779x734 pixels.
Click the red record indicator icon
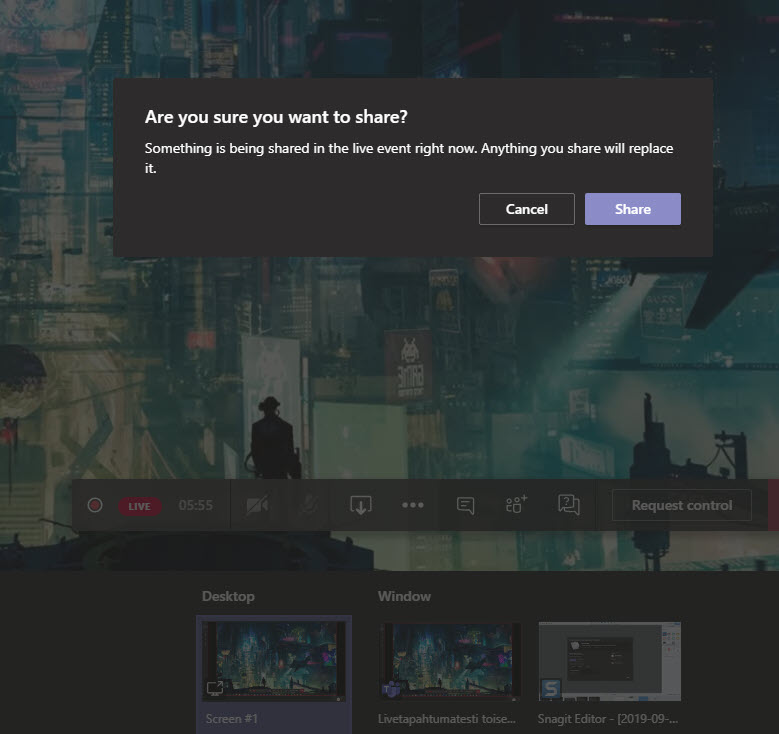[x=95, y=506]
